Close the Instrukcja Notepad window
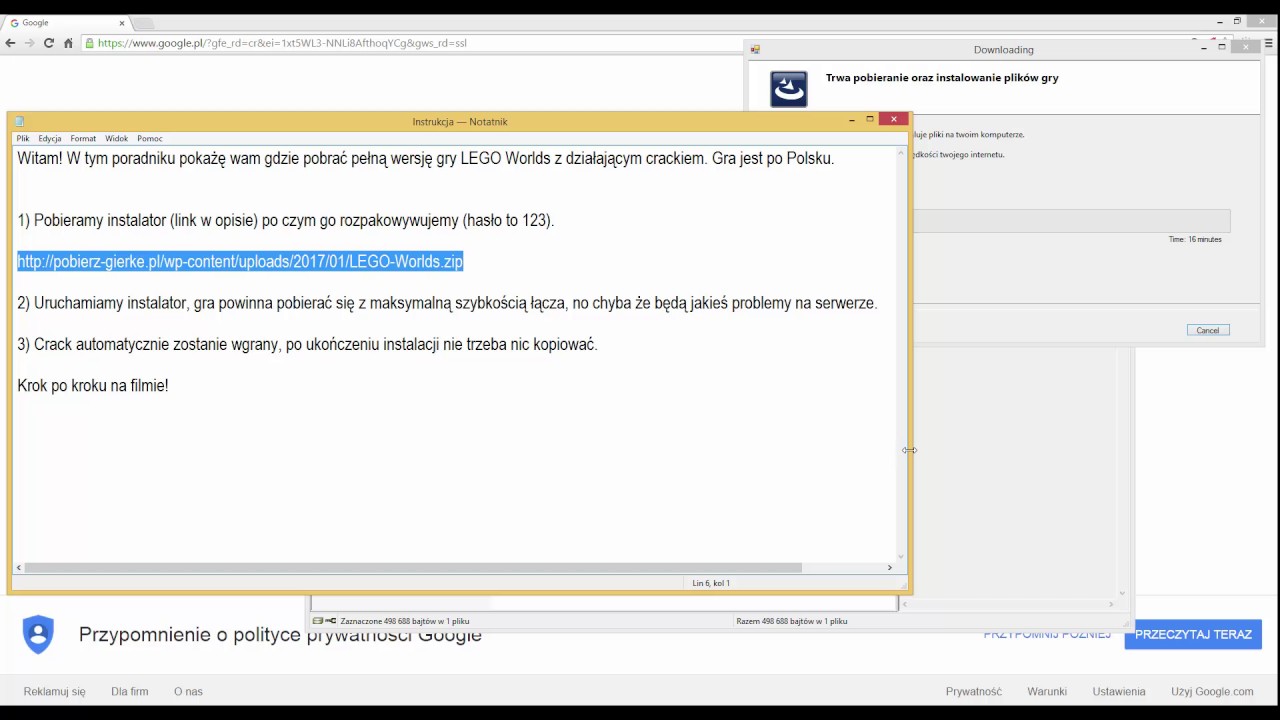Screen dimensions: 1280x720 tap(894, 119)
